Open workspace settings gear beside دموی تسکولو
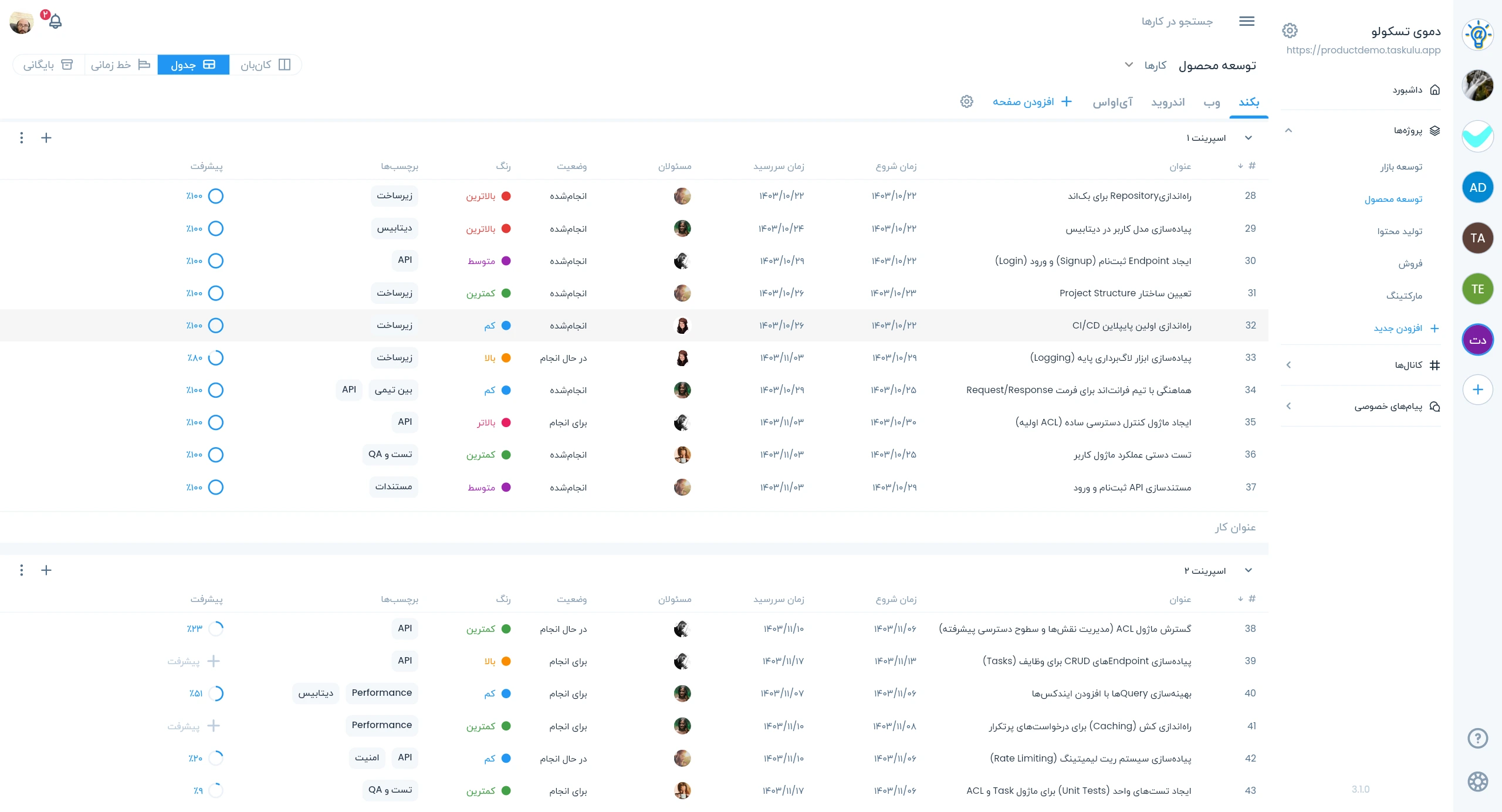 click(1290, 31)
